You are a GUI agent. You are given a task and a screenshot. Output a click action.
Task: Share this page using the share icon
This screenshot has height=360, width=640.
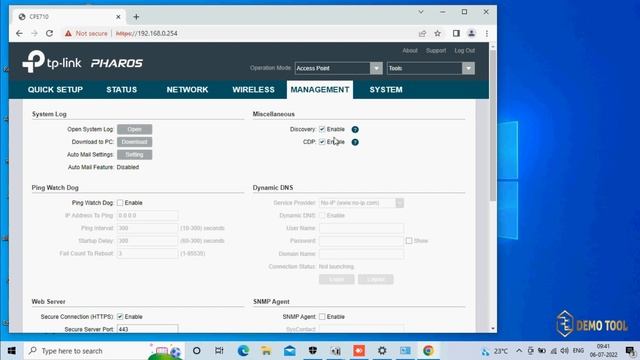(x=422, y=33)
